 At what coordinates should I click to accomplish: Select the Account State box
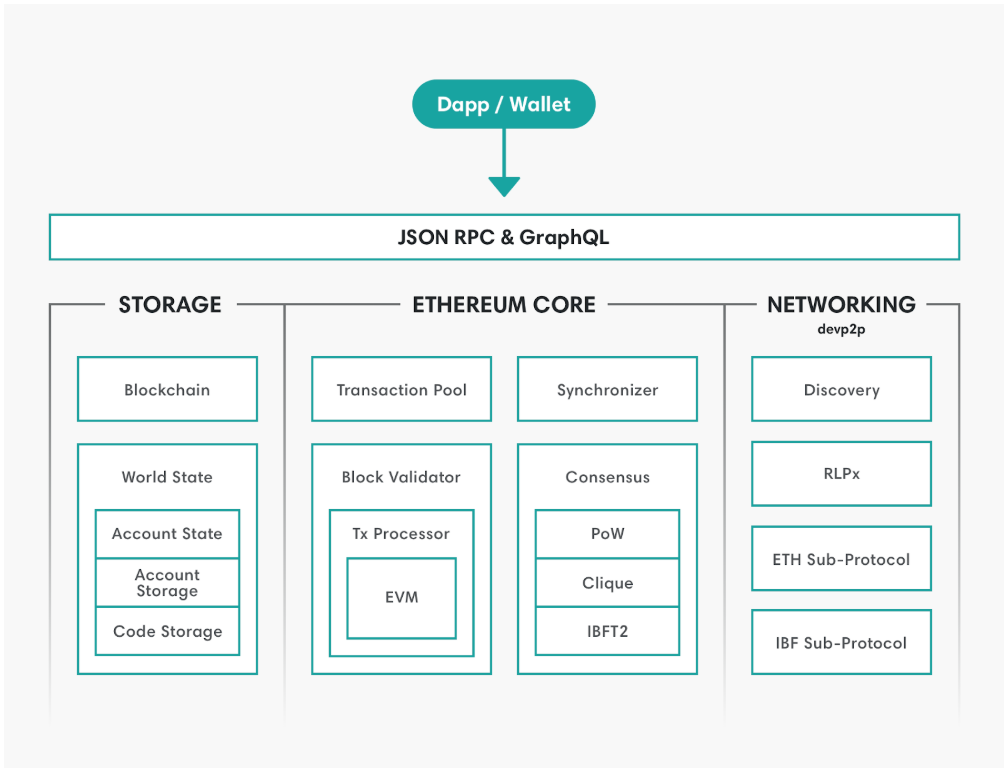coord(167,534)
